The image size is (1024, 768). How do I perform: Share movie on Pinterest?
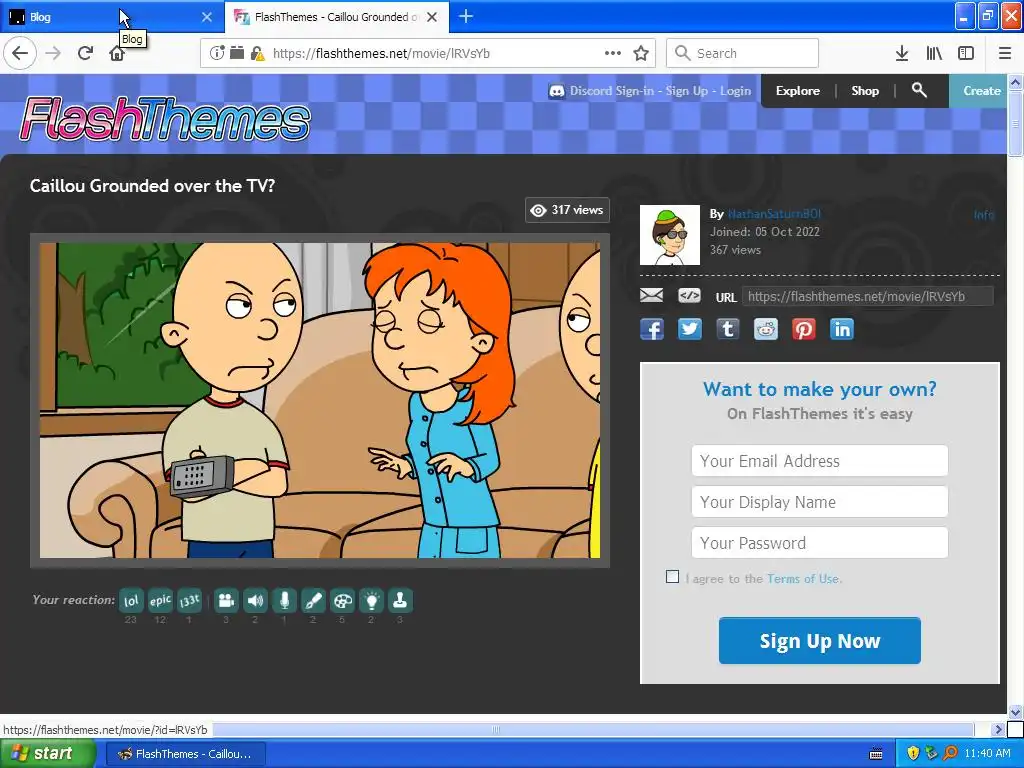click(x=804, y=329)
